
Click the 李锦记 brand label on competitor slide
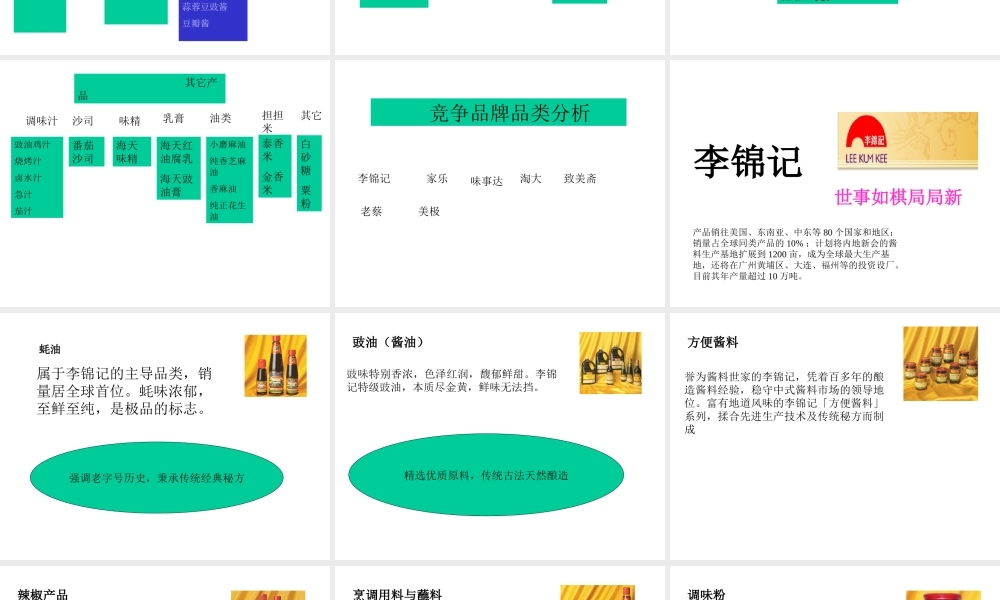point(375,177)
